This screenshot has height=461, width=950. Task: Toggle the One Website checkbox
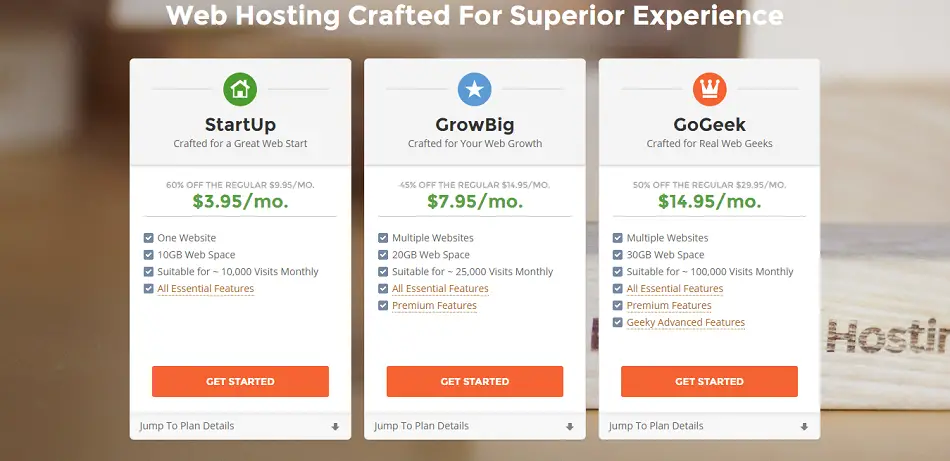148,238
